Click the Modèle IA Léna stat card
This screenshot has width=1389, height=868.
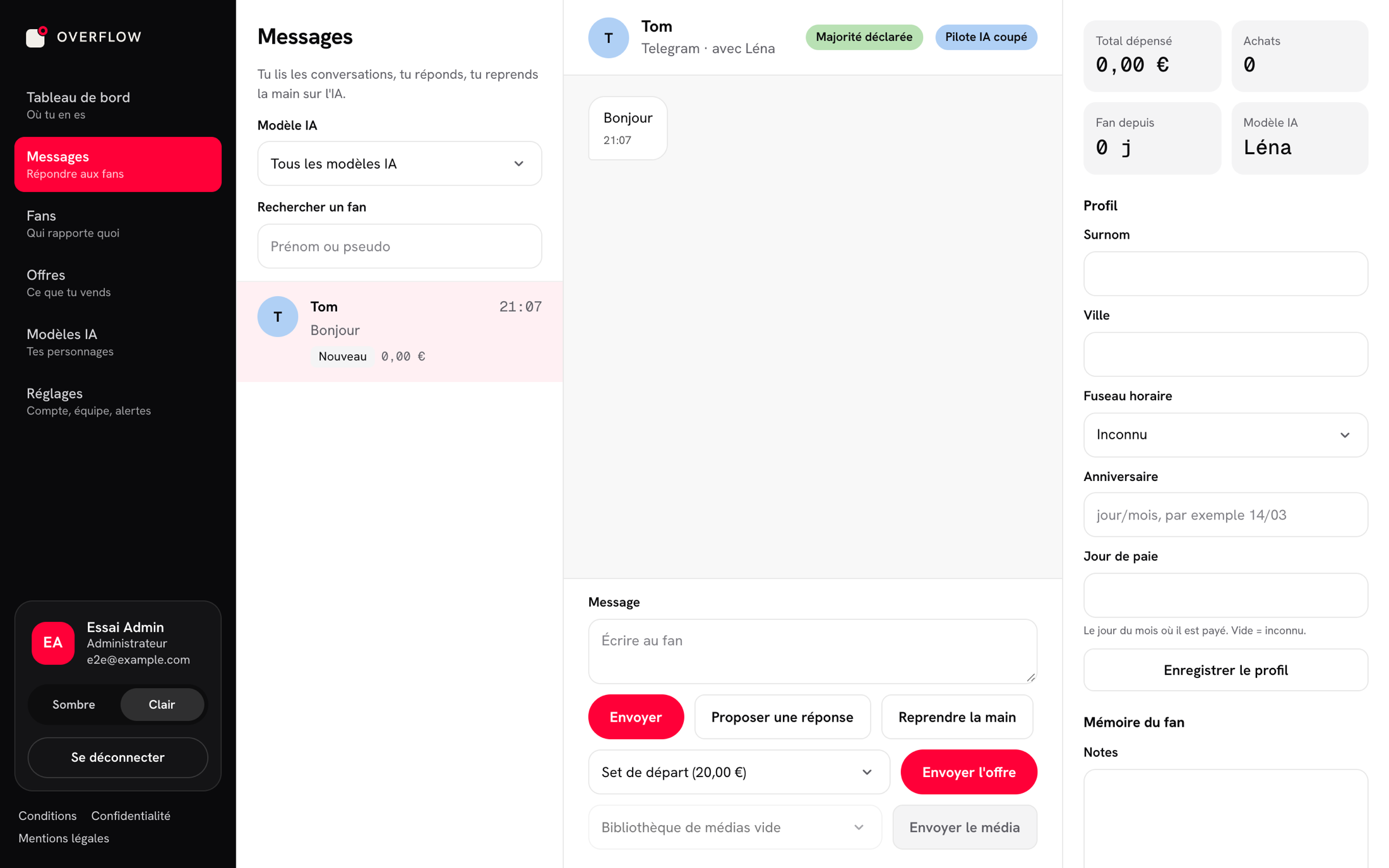1299,138
